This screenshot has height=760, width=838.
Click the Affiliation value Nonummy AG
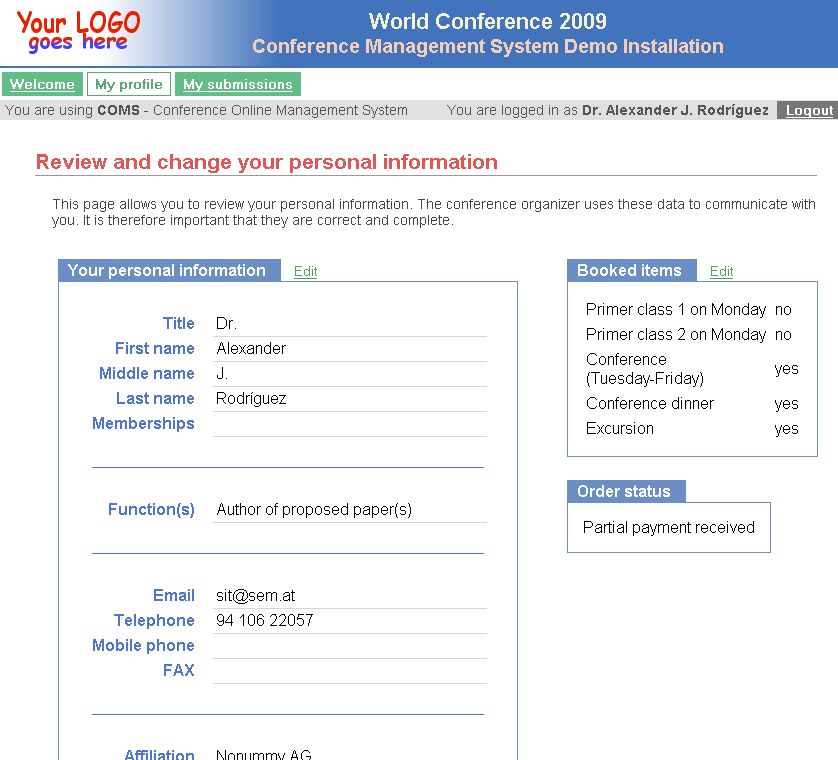click(263, 755)
